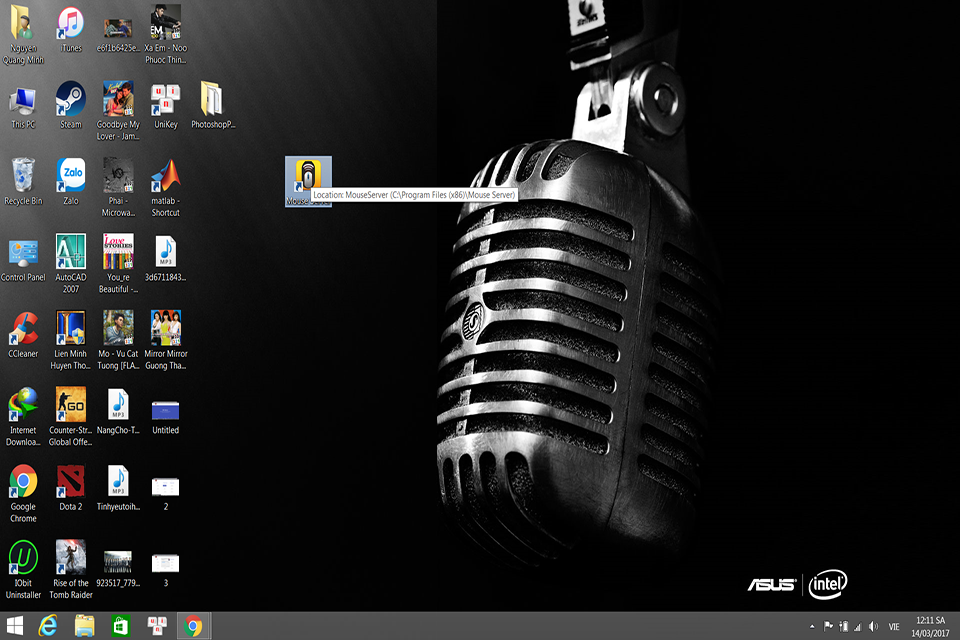The width and height of the screenshot is (960, 640).
Task: Switch the VIE input language indicator
Action: tap(894, 627)
